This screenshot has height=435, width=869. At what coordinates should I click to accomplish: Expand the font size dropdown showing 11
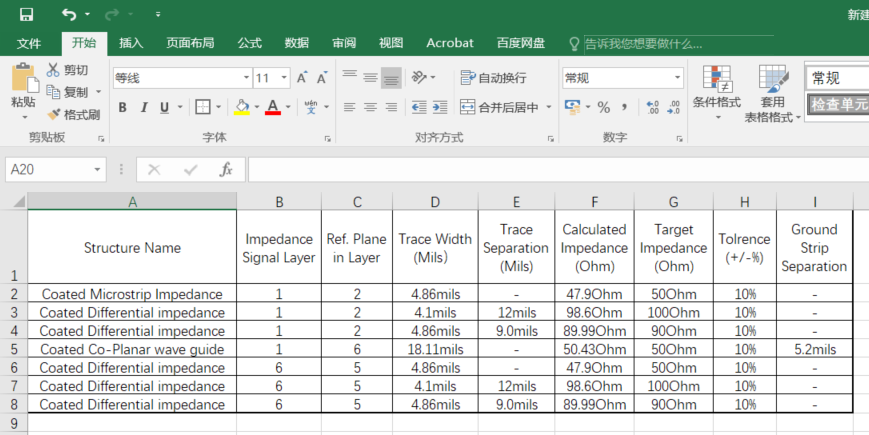point(284,78)
